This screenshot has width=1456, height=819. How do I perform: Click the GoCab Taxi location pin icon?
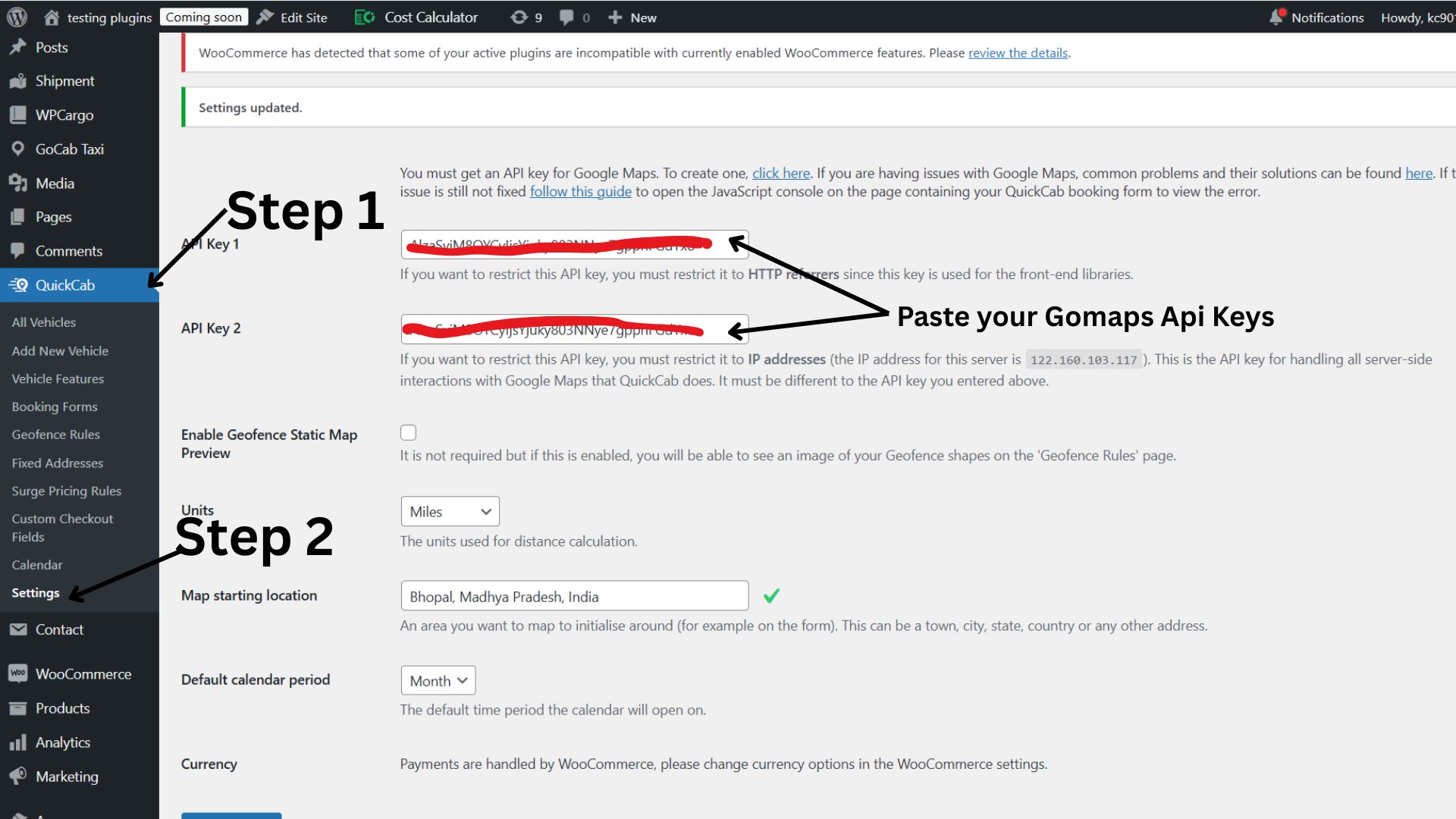[17, 149]
